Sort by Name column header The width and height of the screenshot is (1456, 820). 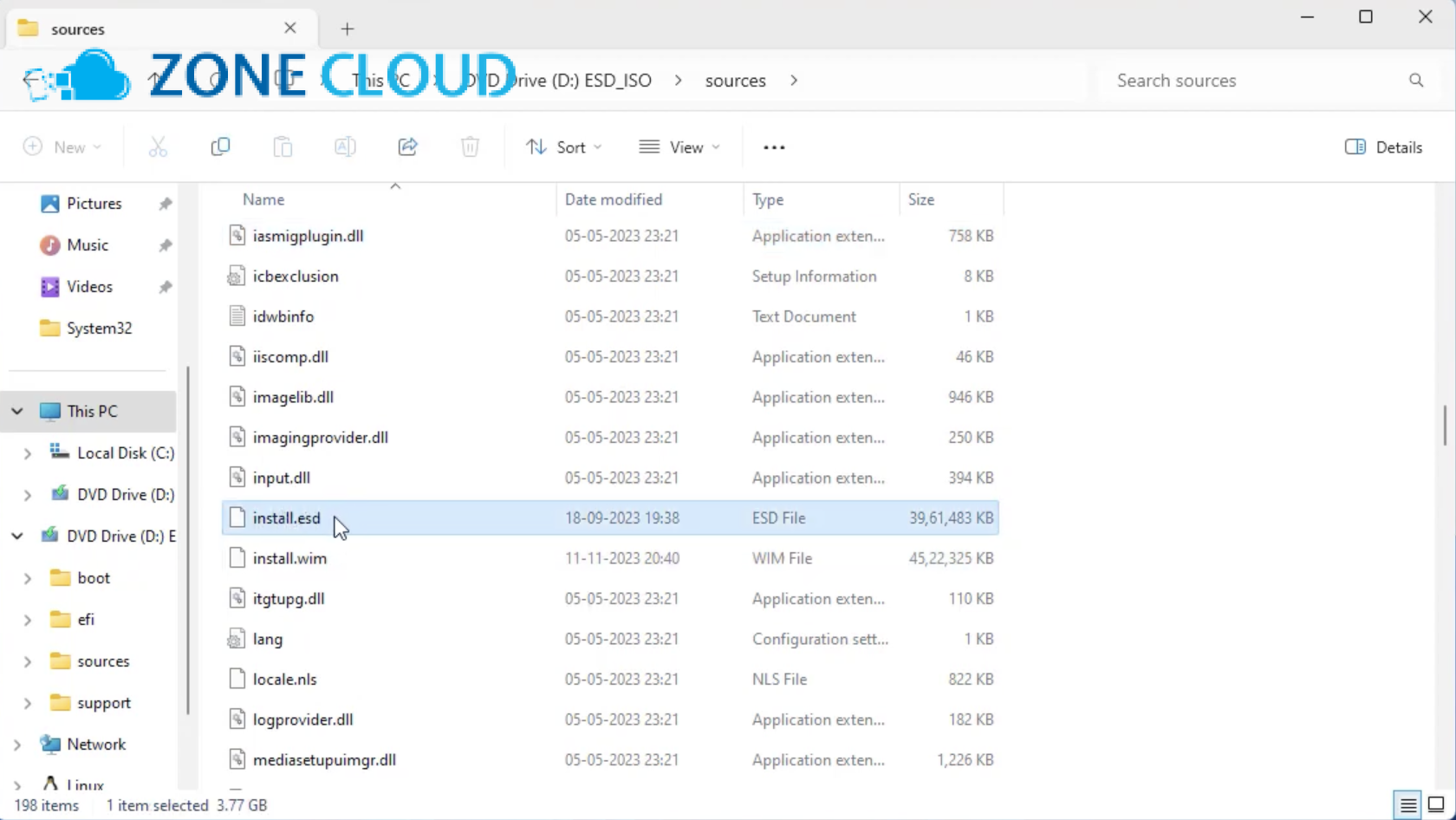[263, 199]
